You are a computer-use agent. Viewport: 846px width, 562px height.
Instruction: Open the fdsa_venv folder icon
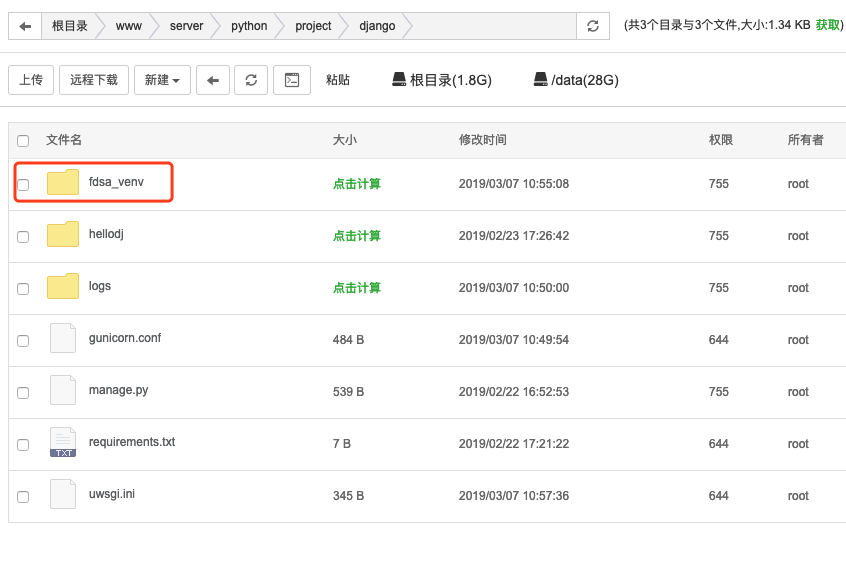click(63, 183)
